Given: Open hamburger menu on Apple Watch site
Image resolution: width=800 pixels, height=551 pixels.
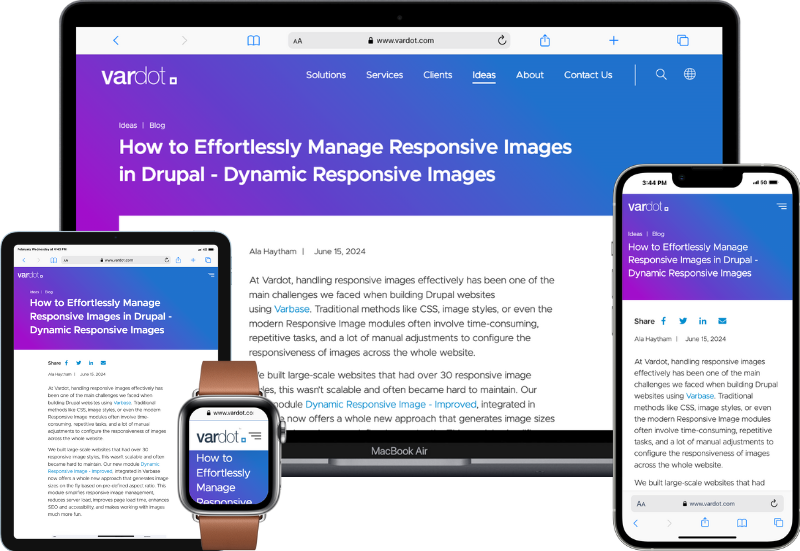Looking at the screenshot, I should tap(255, 436).
